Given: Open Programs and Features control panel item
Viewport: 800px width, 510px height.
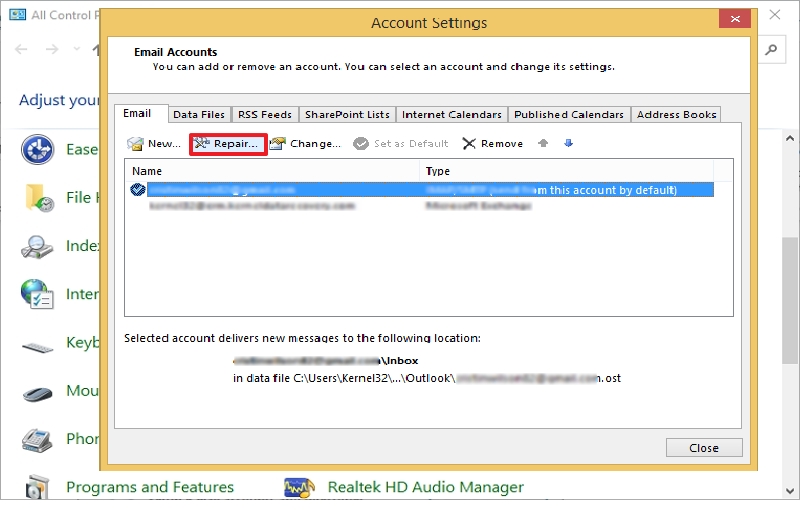Looking at the screenshot, I should click(149, 487).
